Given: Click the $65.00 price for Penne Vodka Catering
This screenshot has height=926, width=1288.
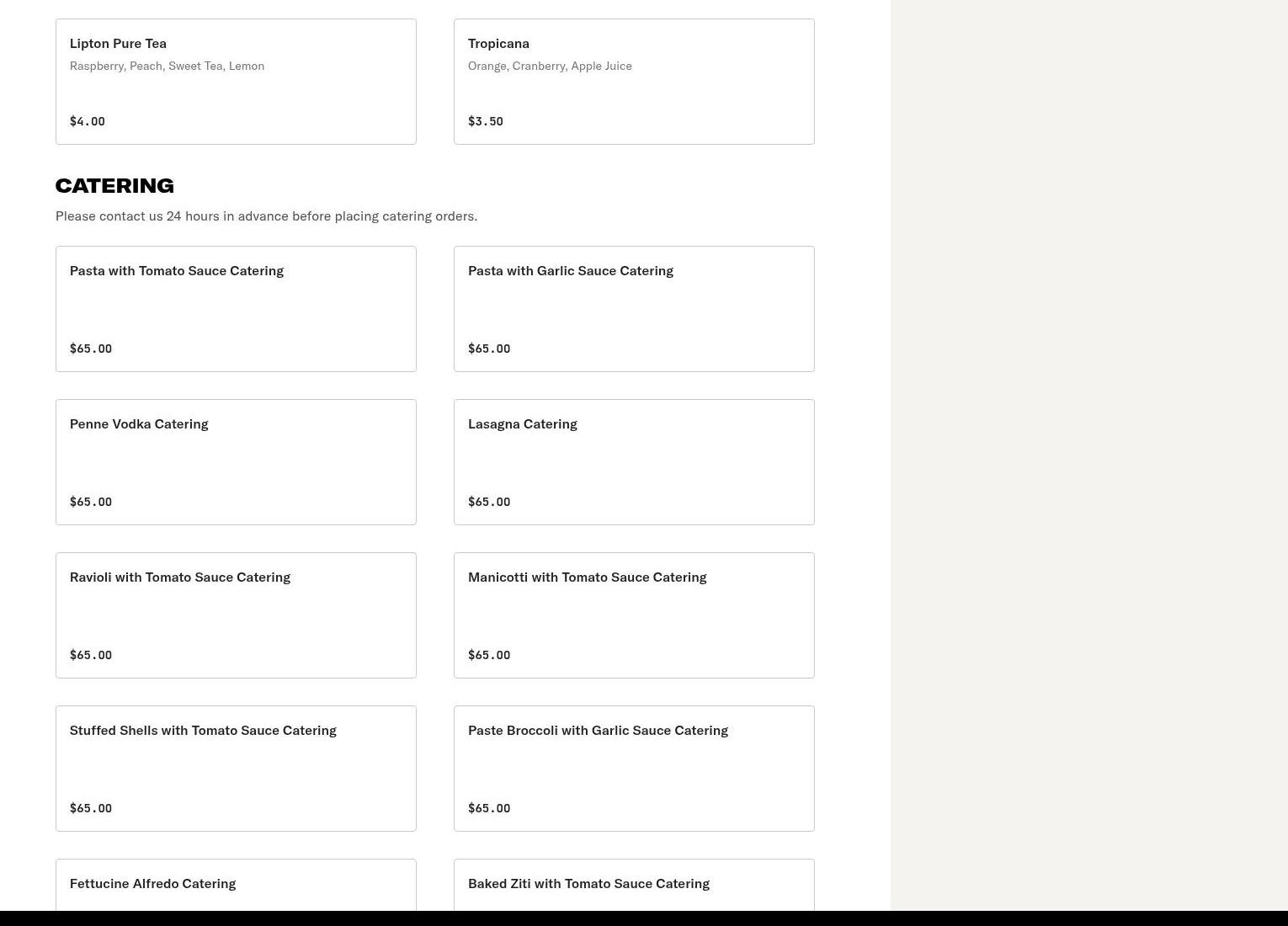Looking at the screenshot, I should click(x=91, y=502).
